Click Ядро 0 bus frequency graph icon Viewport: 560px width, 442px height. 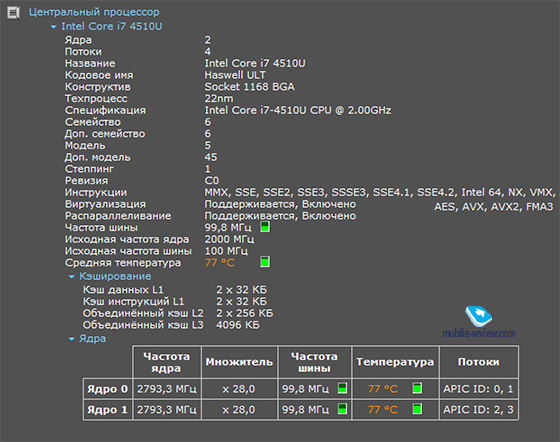(x=342, y=388)
